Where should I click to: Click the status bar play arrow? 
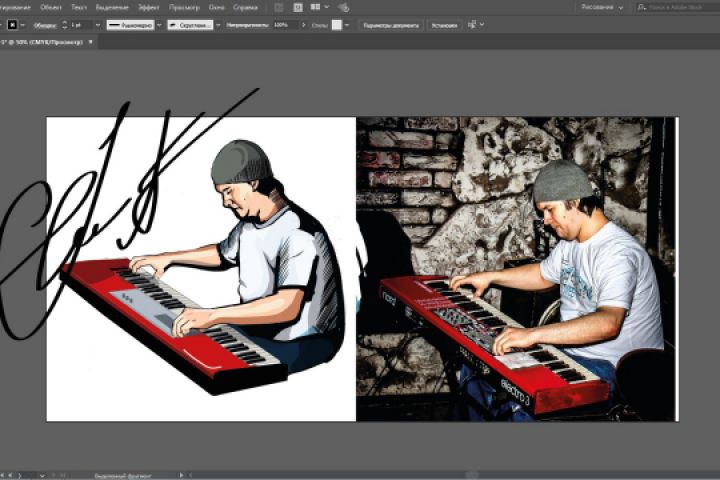tap(181, 475)
